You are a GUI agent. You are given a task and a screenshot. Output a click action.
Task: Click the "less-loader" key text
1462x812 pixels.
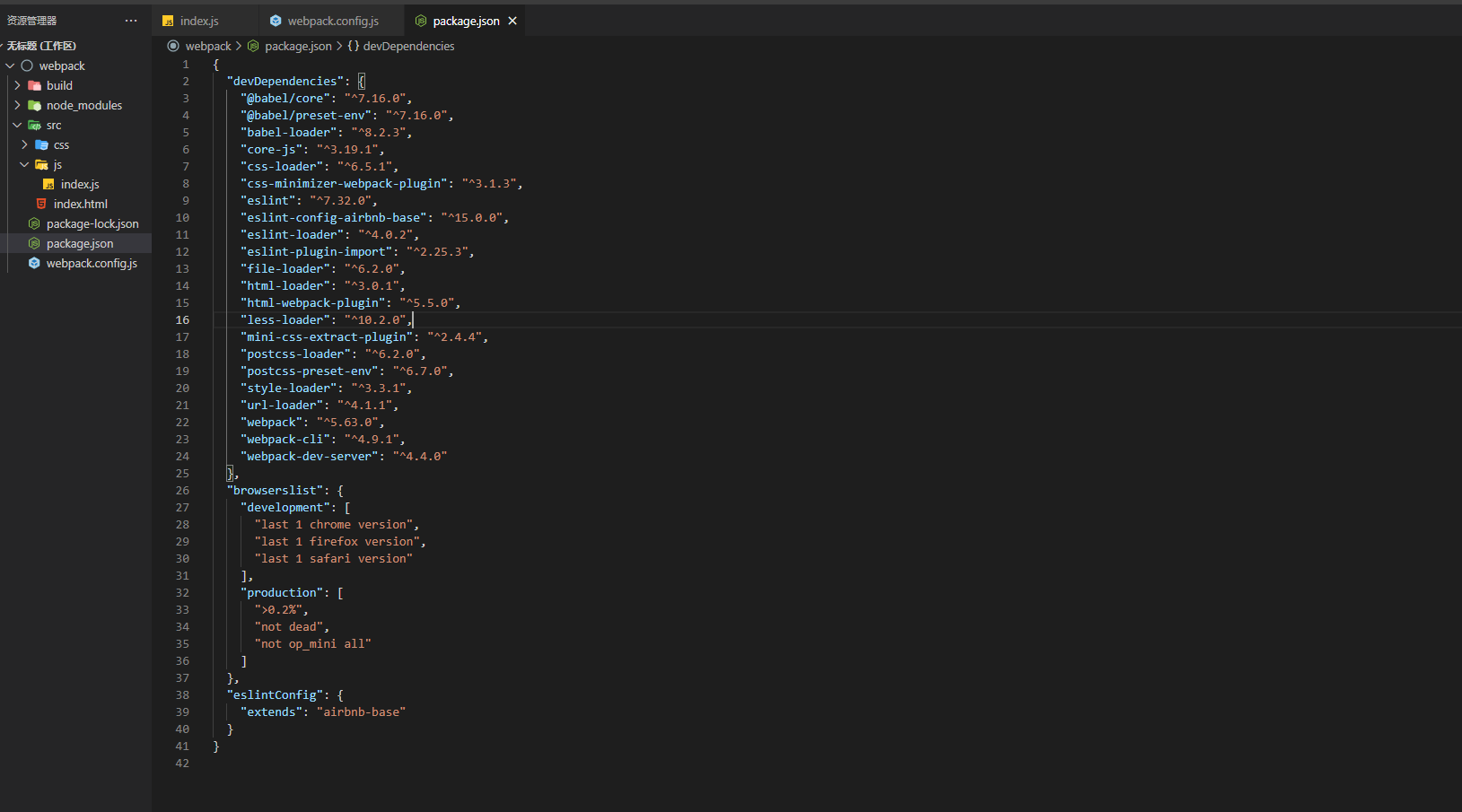tap(285, 319)
